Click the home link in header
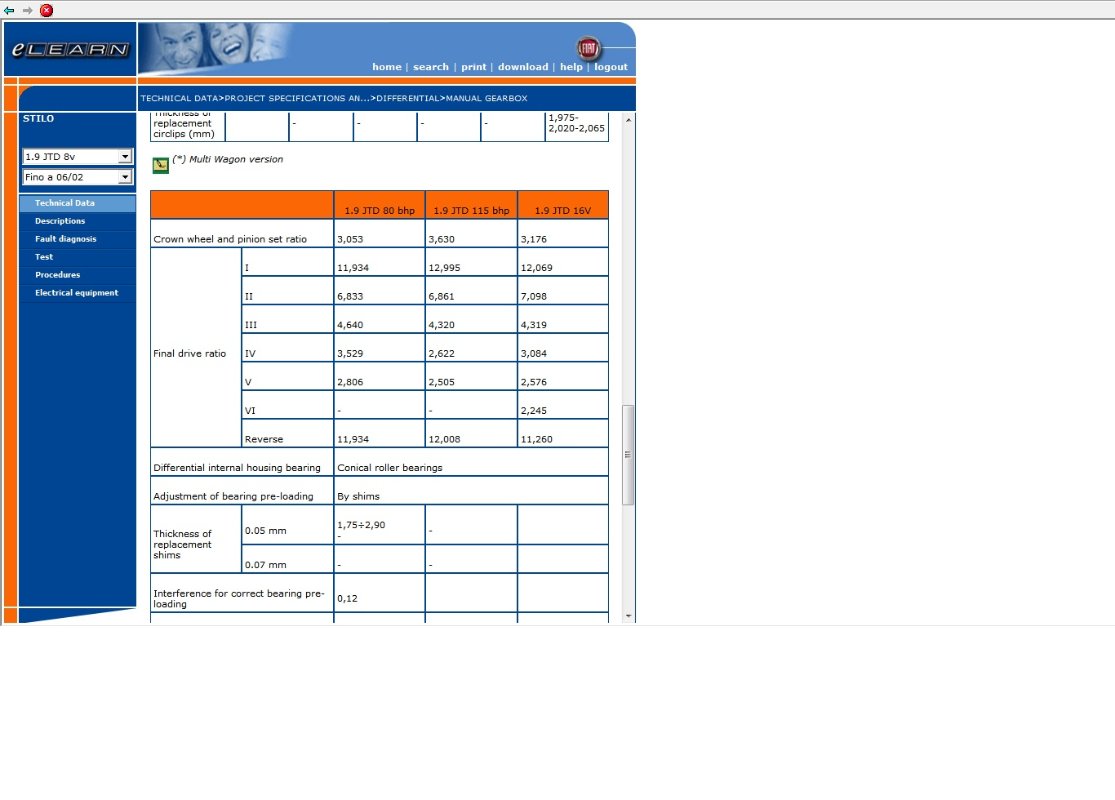Screen dimensions: 1115x800 pos(386,67)
